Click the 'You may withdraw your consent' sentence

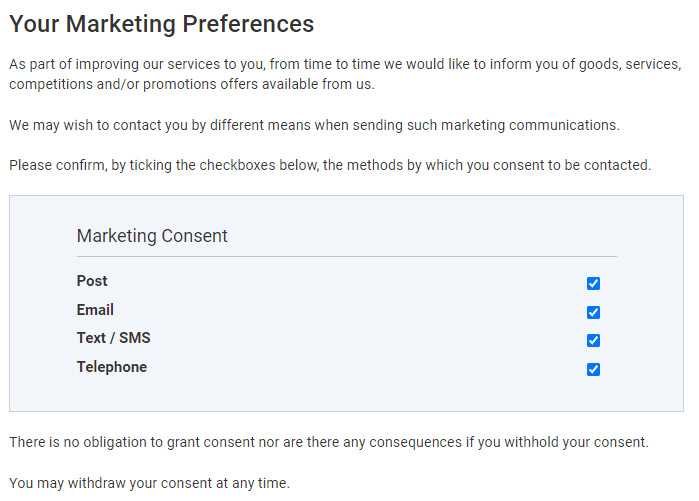pos(149,483)
